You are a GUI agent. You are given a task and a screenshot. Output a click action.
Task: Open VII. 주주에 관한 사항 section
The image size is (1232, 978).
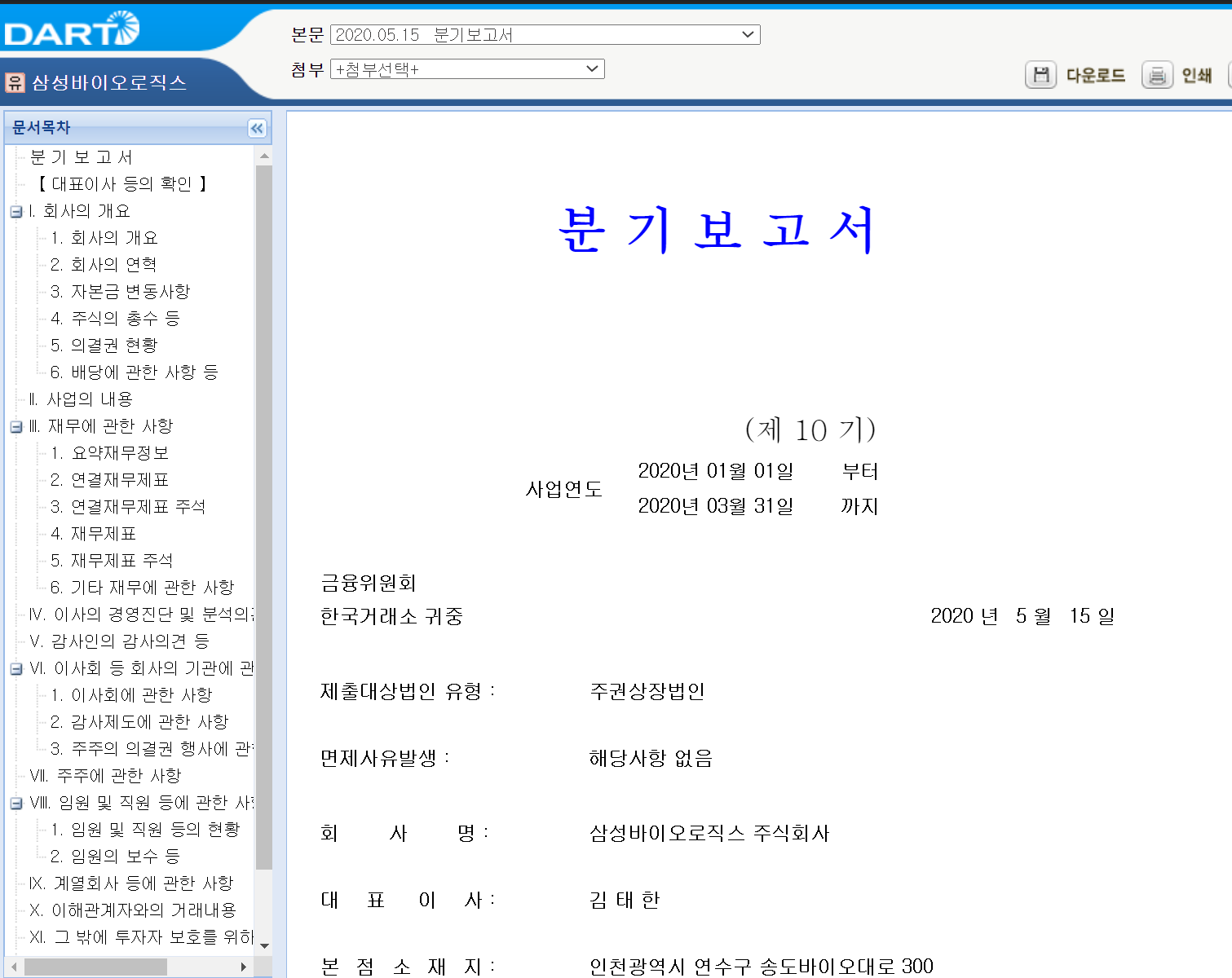[104, 776]
